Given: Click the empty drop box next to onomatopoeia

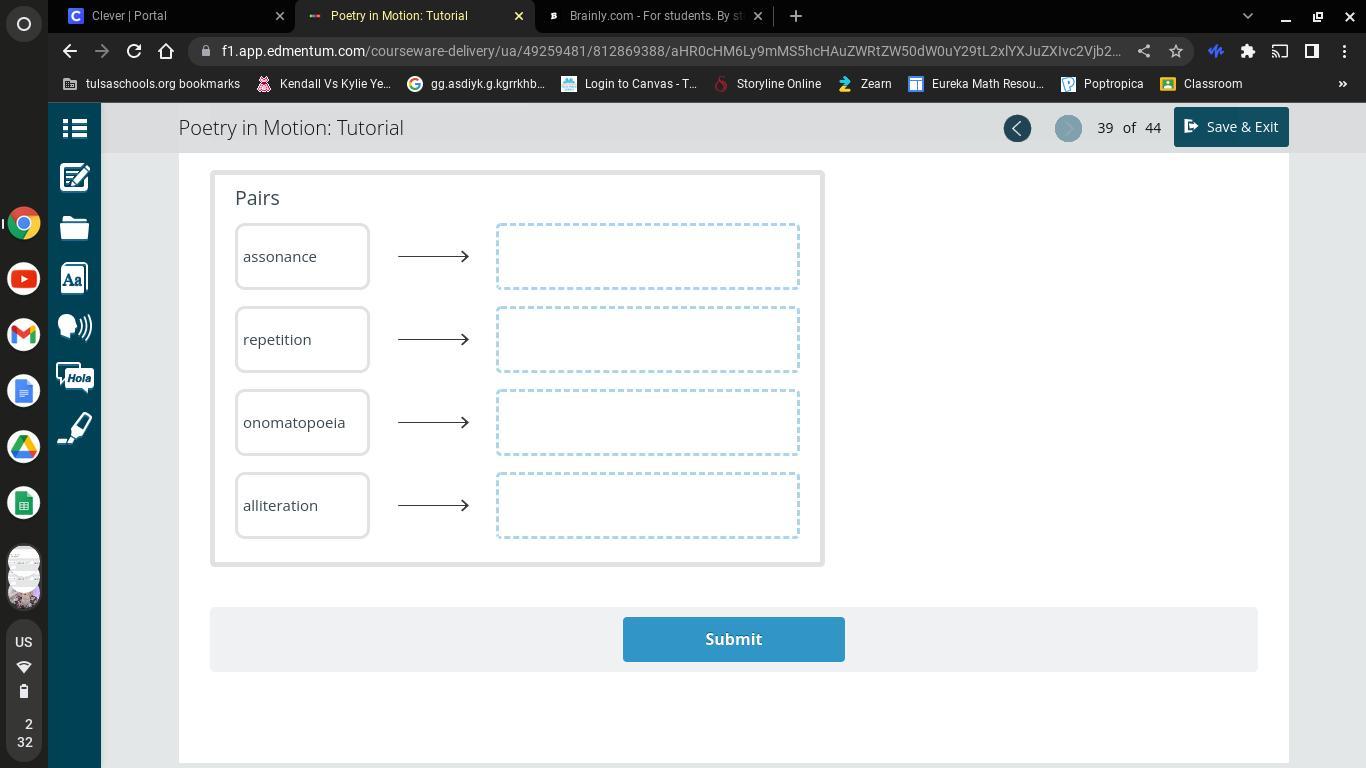Looking at the screenshot, I should tap(648, 423).
